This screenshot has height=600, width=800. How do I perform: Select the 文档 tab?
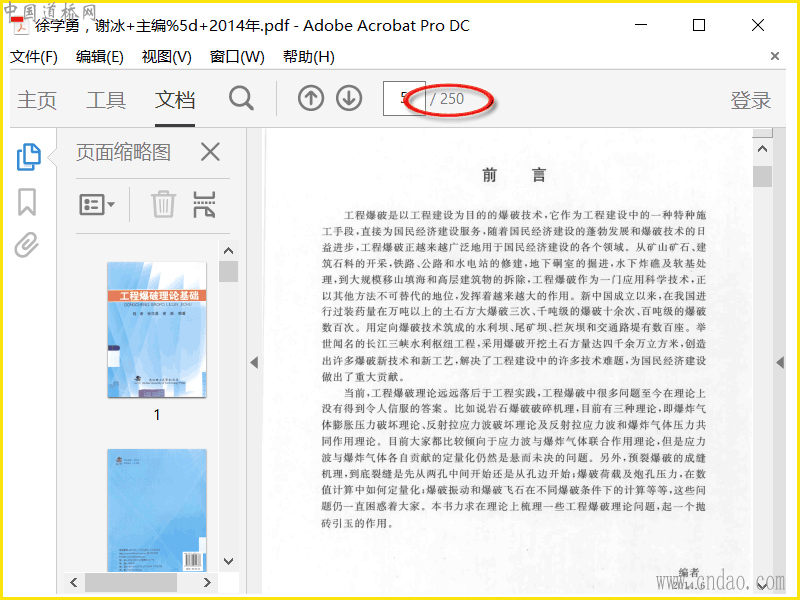pos(175,99)
